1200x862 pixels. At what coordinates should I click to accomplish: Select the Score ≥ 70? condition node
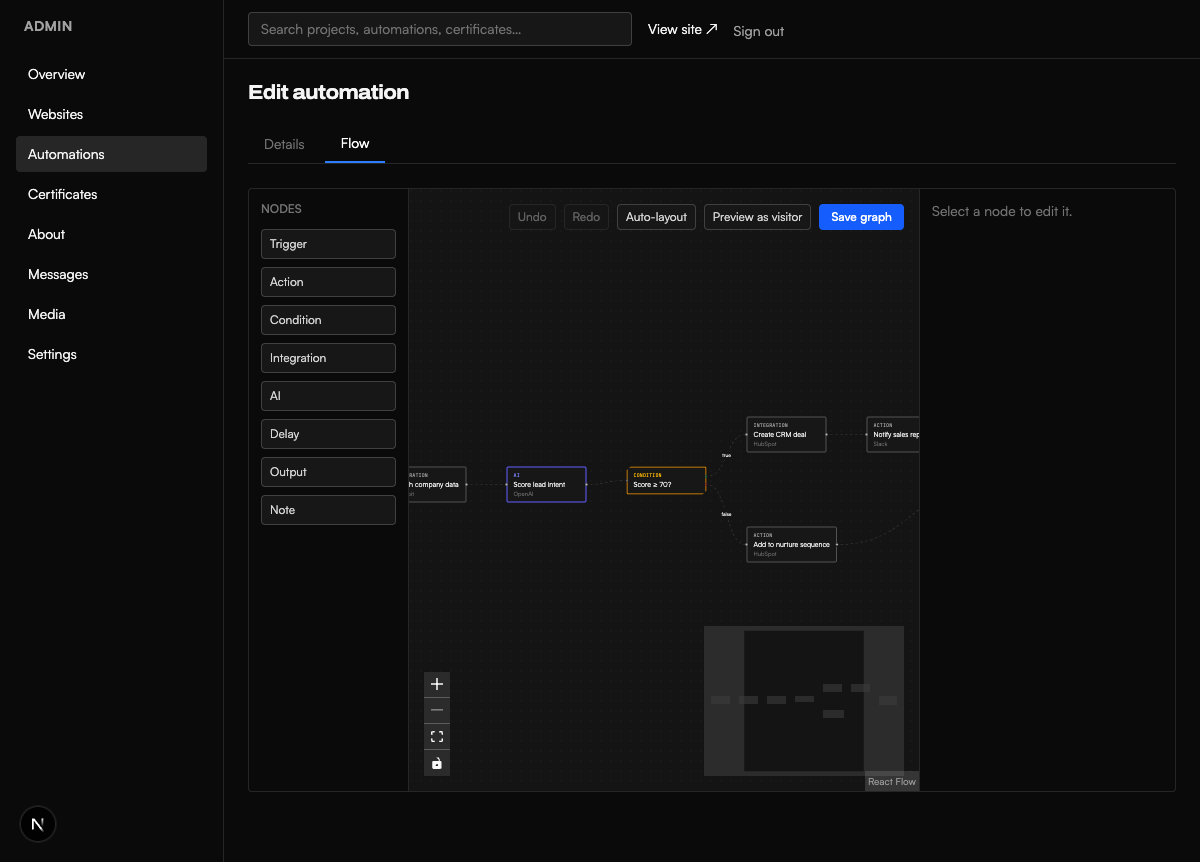(666, 480)
